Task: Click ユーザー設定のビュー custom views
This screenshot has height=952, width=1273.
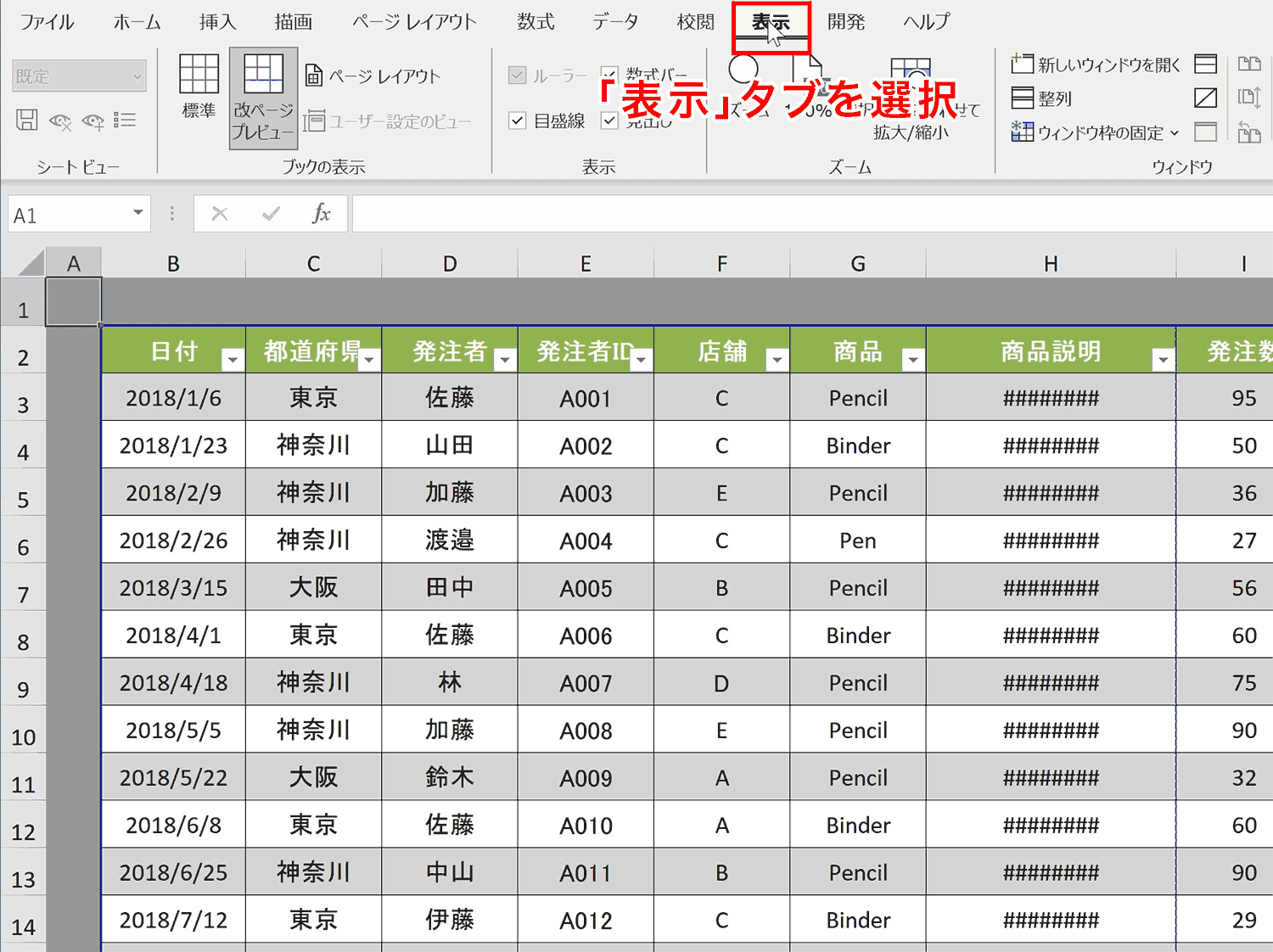Action: coord(387,121)
